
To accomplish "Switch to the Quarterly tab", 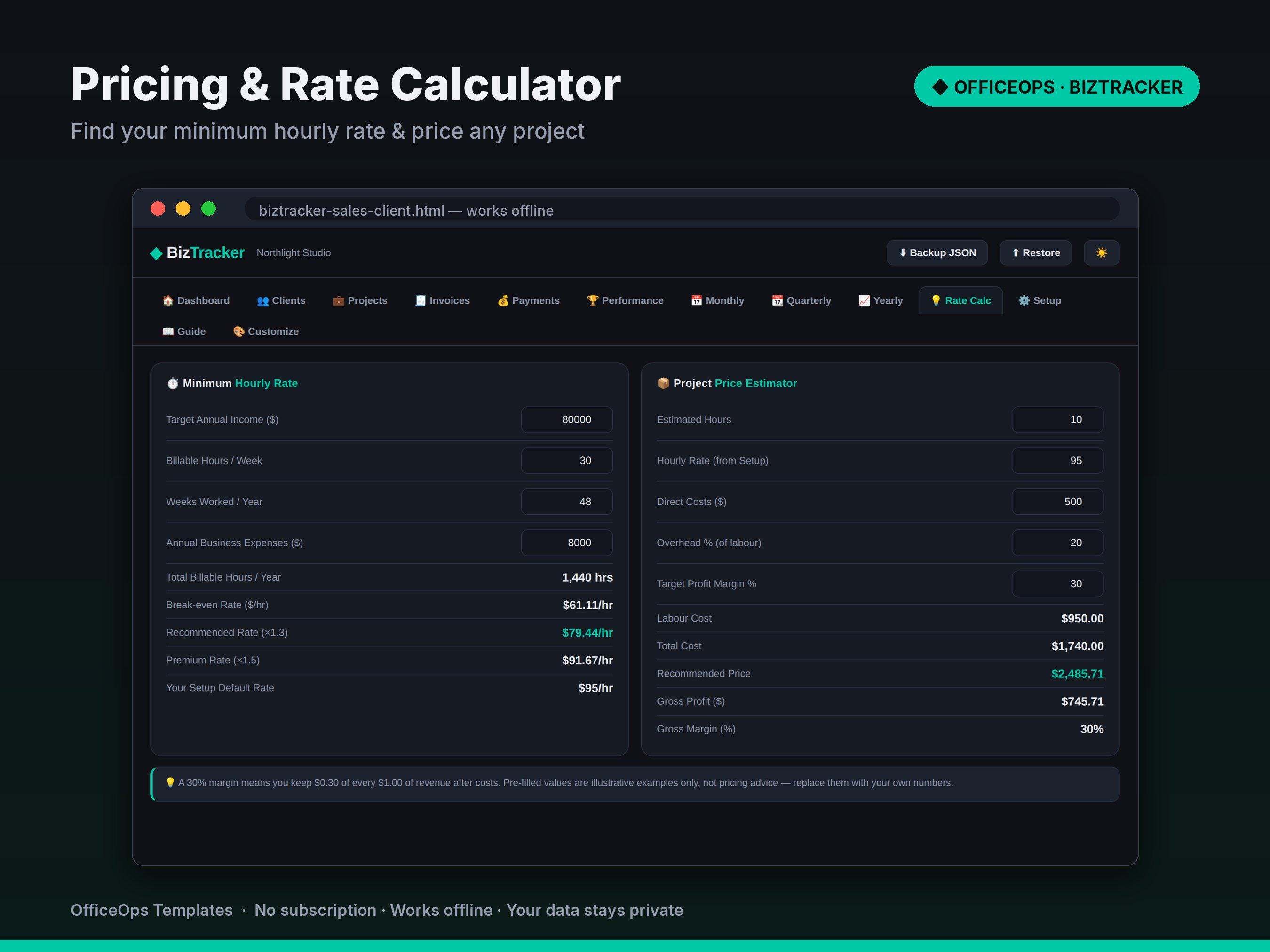I will pyautogui.click(x=801, y=301).
